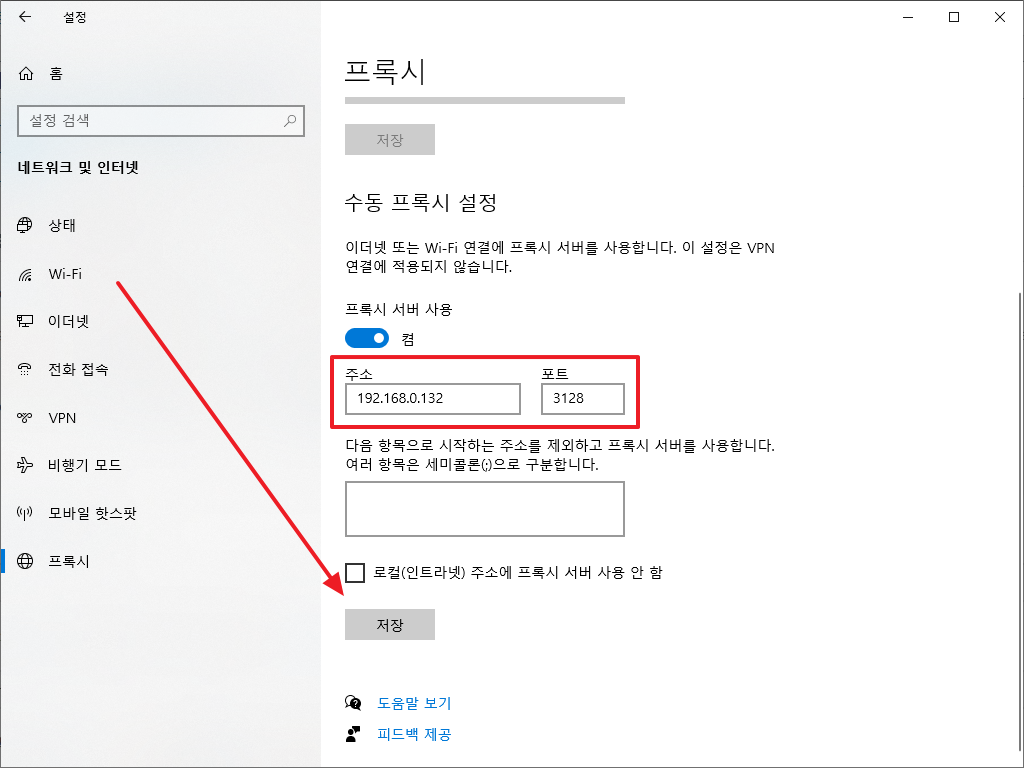
Task: Select the Wi-Fi signal icon
Action: click(x=25, y=274)
